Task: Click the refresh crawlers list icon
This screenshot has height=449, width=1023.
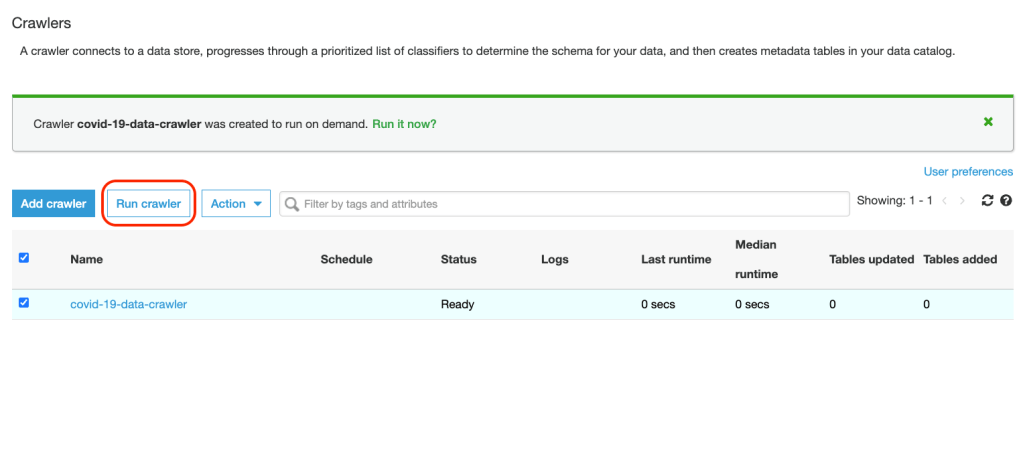Action: [x=987, y=201]
